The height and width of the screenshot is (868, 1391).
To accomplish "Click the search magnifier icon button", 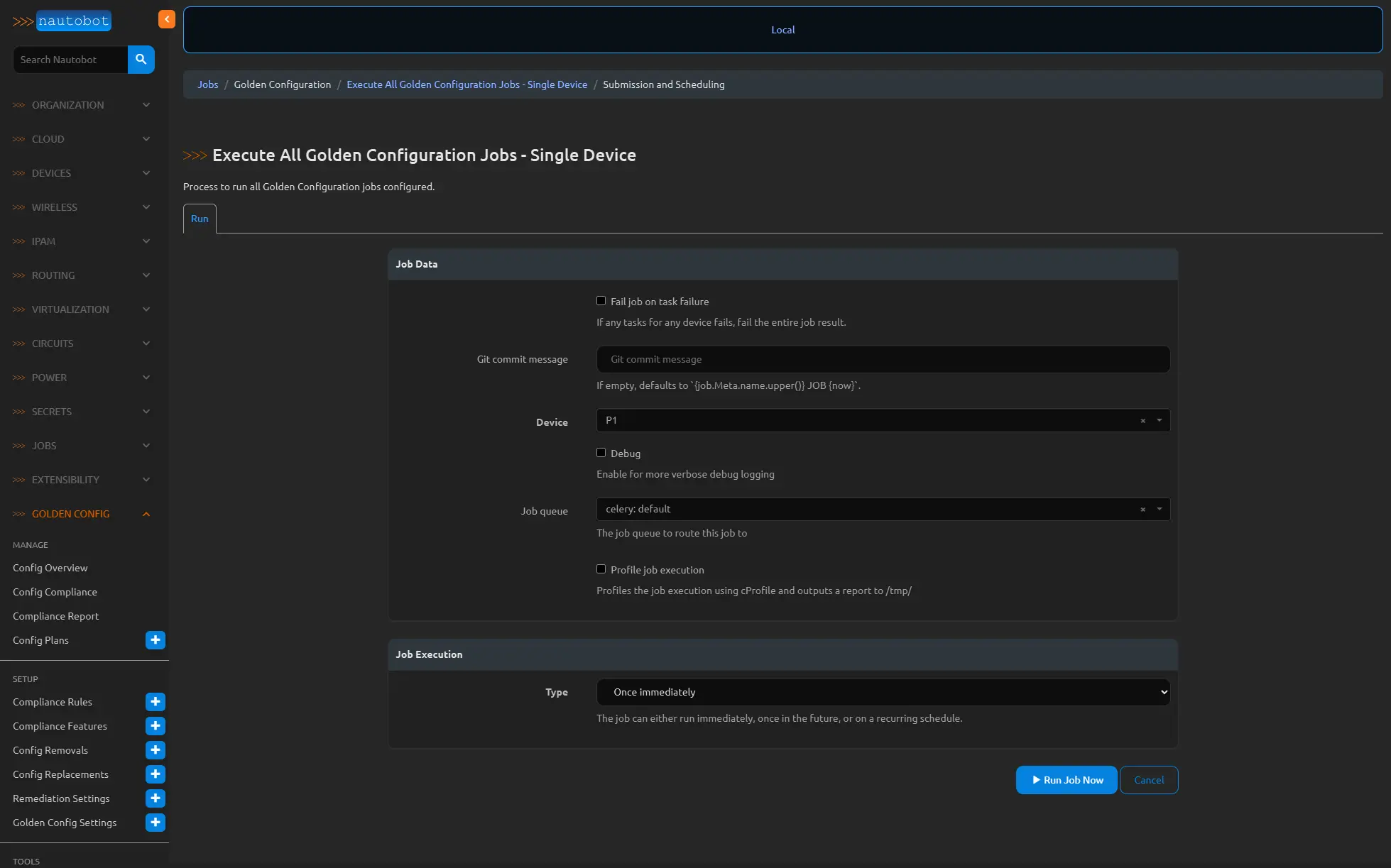I will click(x=141, y=60).
